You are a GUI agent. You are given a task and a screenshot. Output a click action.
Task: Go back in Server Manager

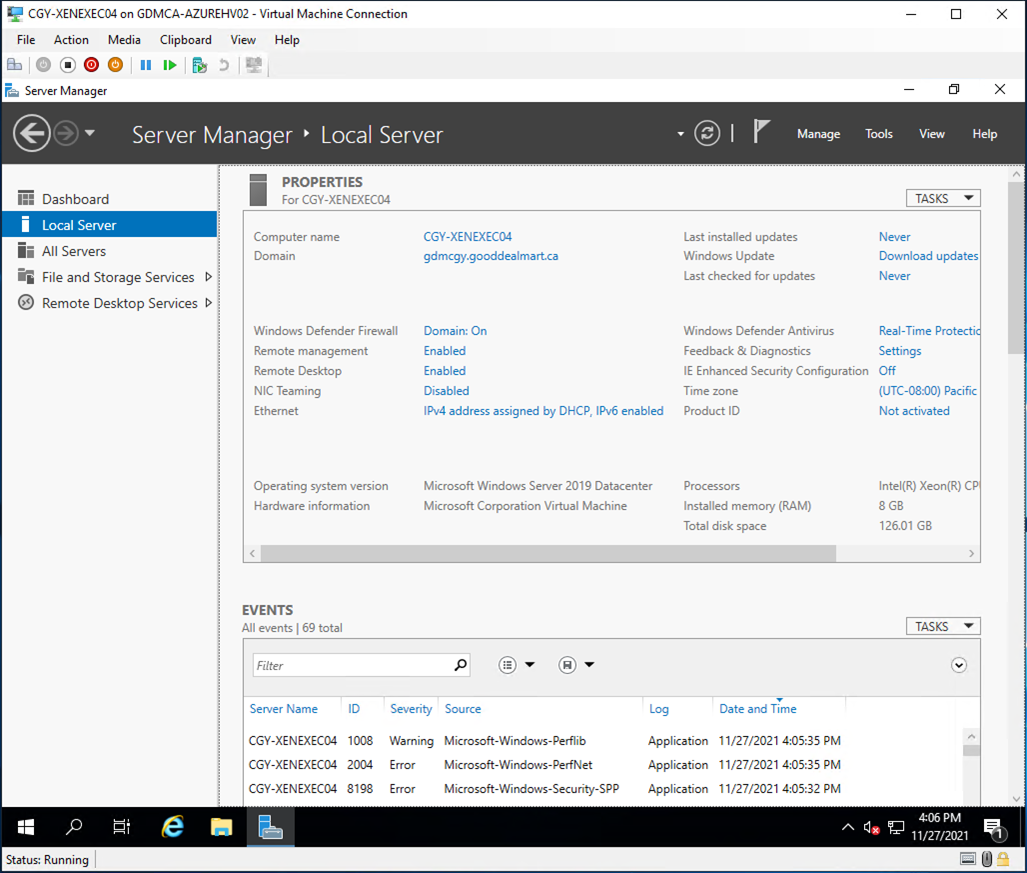pyautogui.click(x=31, y=134)
